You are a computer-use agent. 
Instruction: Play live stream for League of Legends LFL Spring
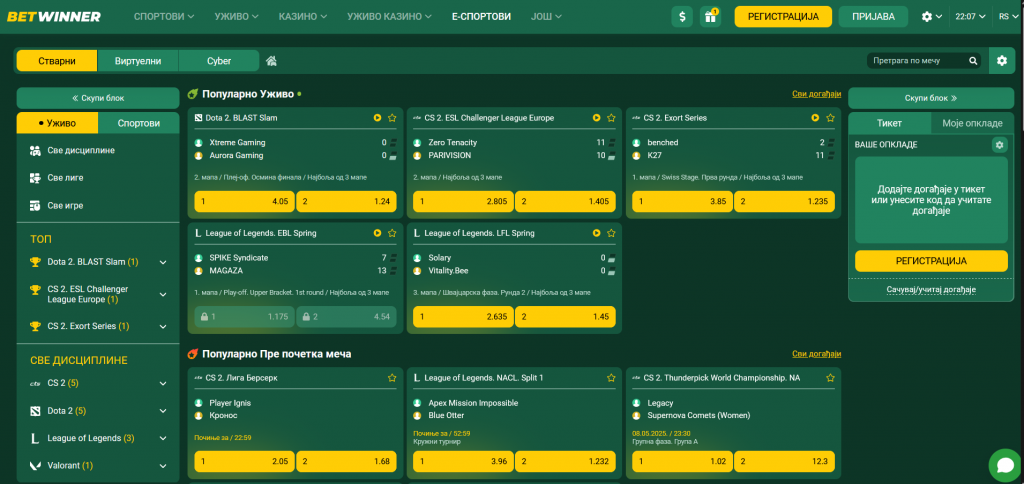point(596,233)
